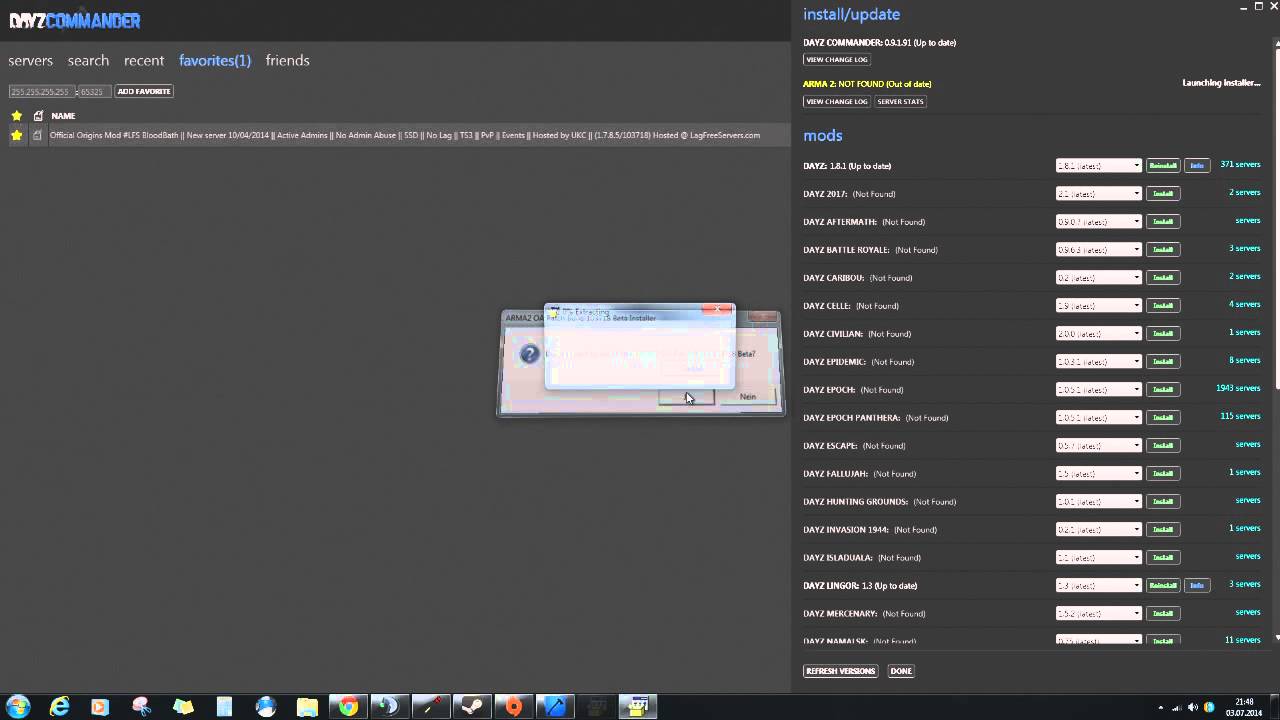The image size is (1280, 720).
Task: Open DAYZ EPIDEMIC version dropdown
Action: [x=1098, y=362]
